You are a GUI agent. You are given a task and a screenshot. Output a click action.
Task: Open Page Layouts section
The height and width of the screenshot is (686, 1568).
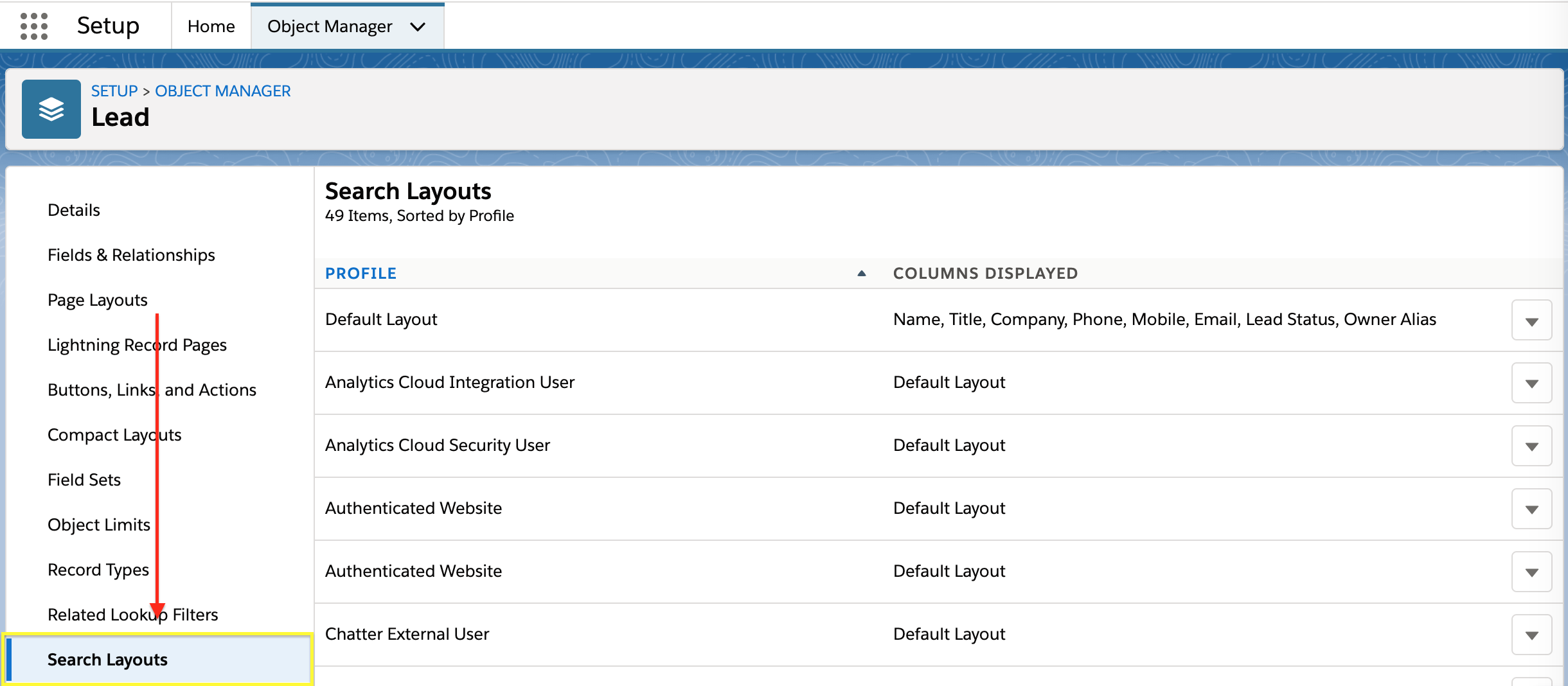tap(98, 300)
